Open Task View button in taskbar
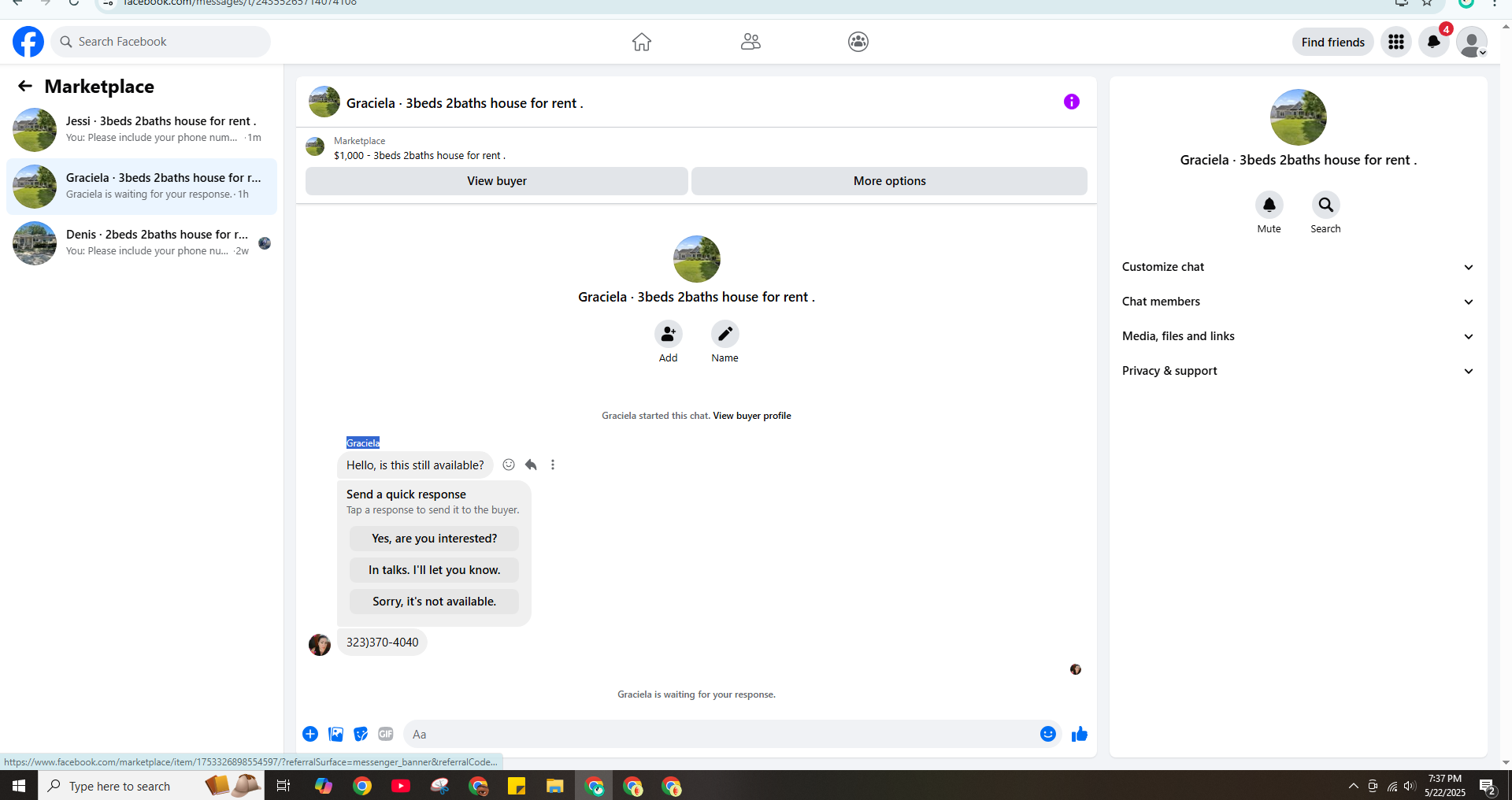 [x=283, y=786]
